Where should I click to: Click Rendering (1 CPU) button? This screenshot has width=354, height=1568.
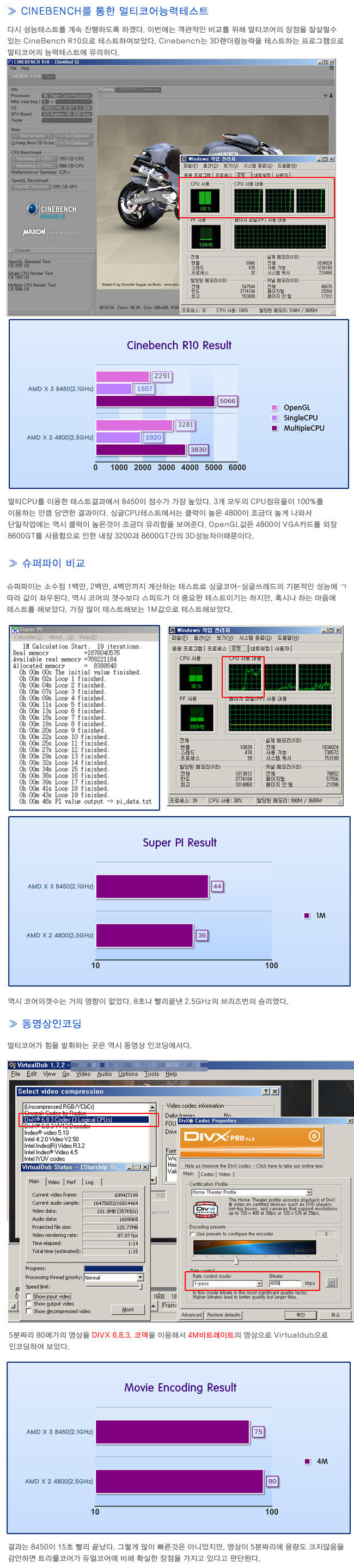[x=34, y=159]
